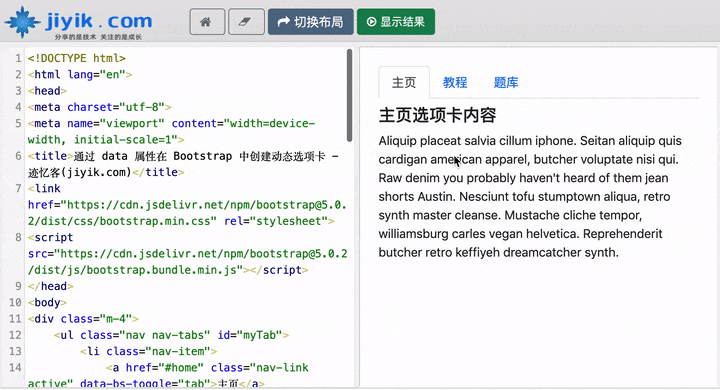Click the meta charset="utf-8" line

[x=100, y=107]
